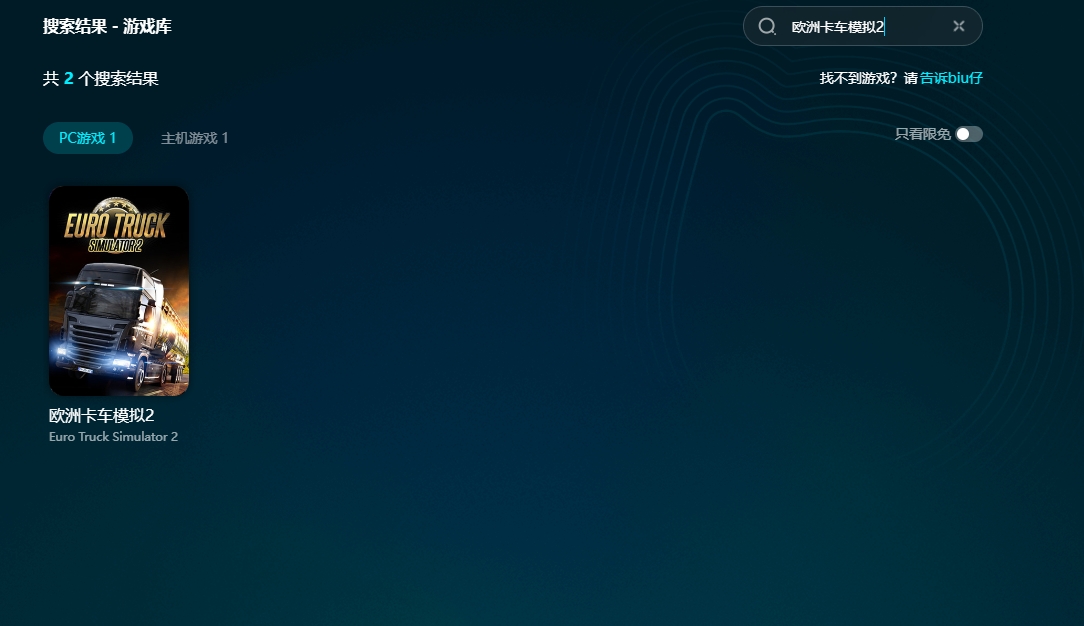The width and height of the screenshot is (1084, 626).
Task: Open the 告诉biu仔 link
Action: (x=951, y=78)
